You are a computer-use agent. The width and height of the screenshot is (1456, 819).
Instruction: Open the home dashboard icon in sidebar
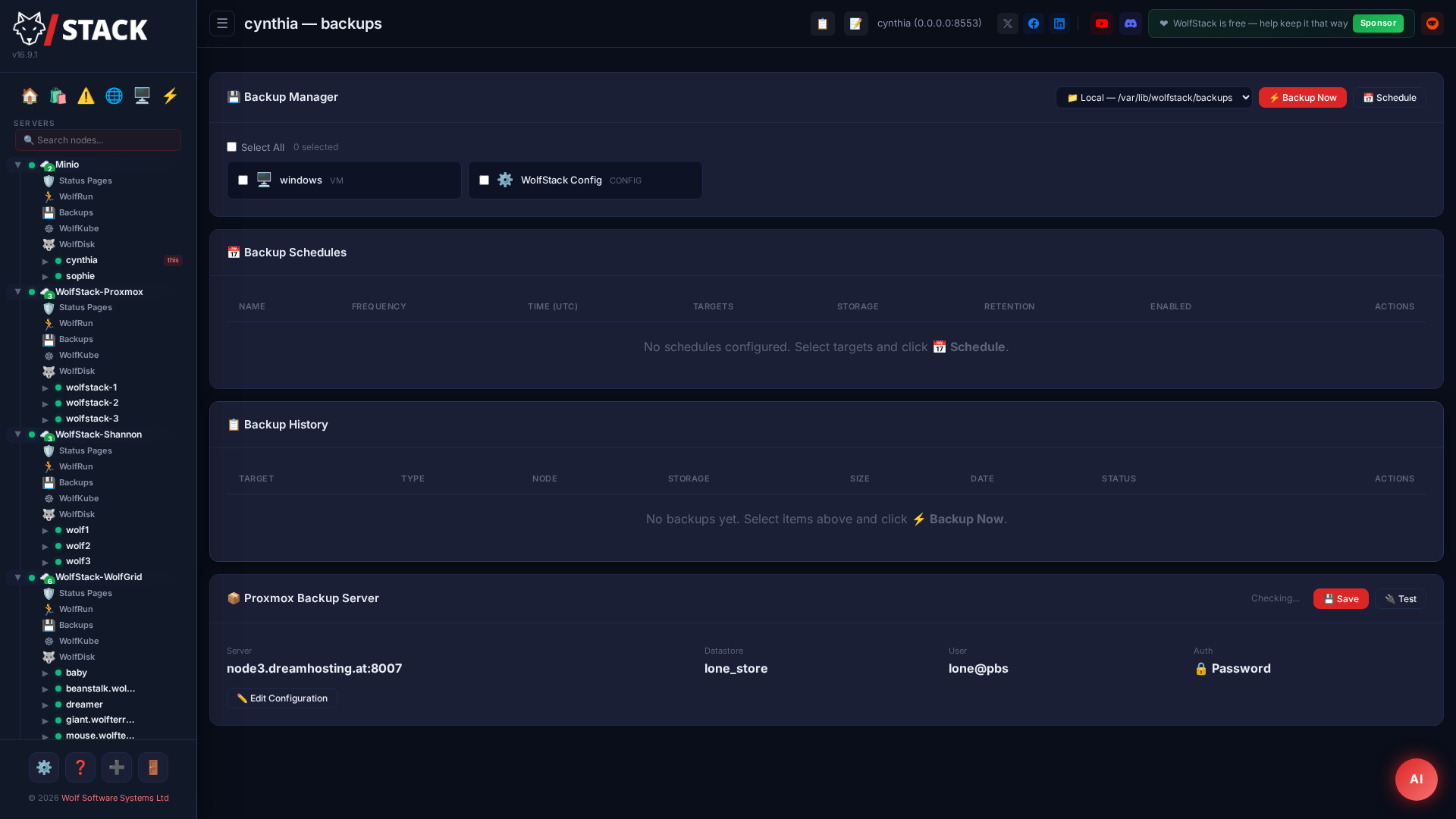pyautogui.click(x=30, y=96)
